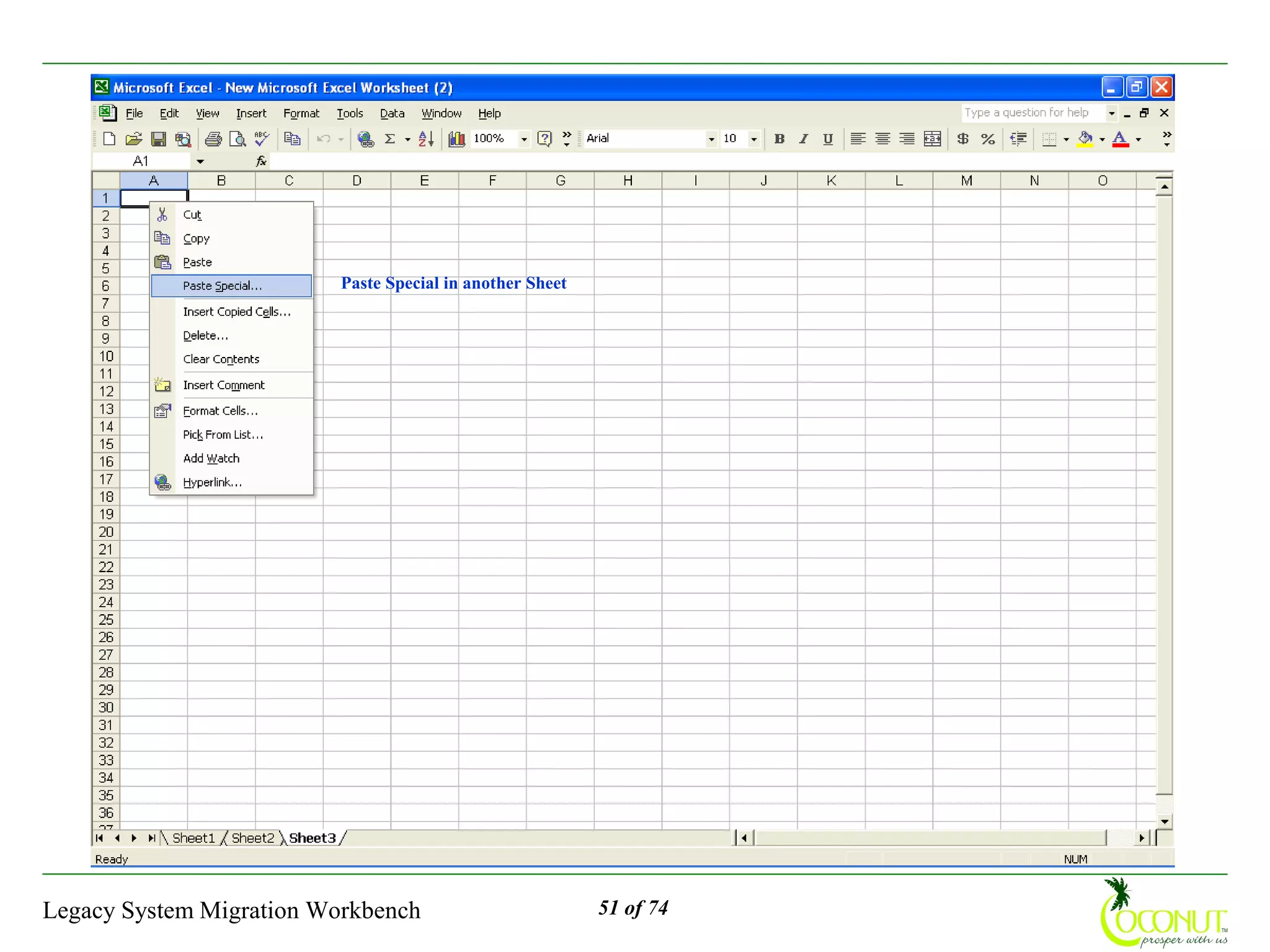The image size is (1270, 952).
Task: Click the Sort Ascending A-Z icon
Action: 426,139
